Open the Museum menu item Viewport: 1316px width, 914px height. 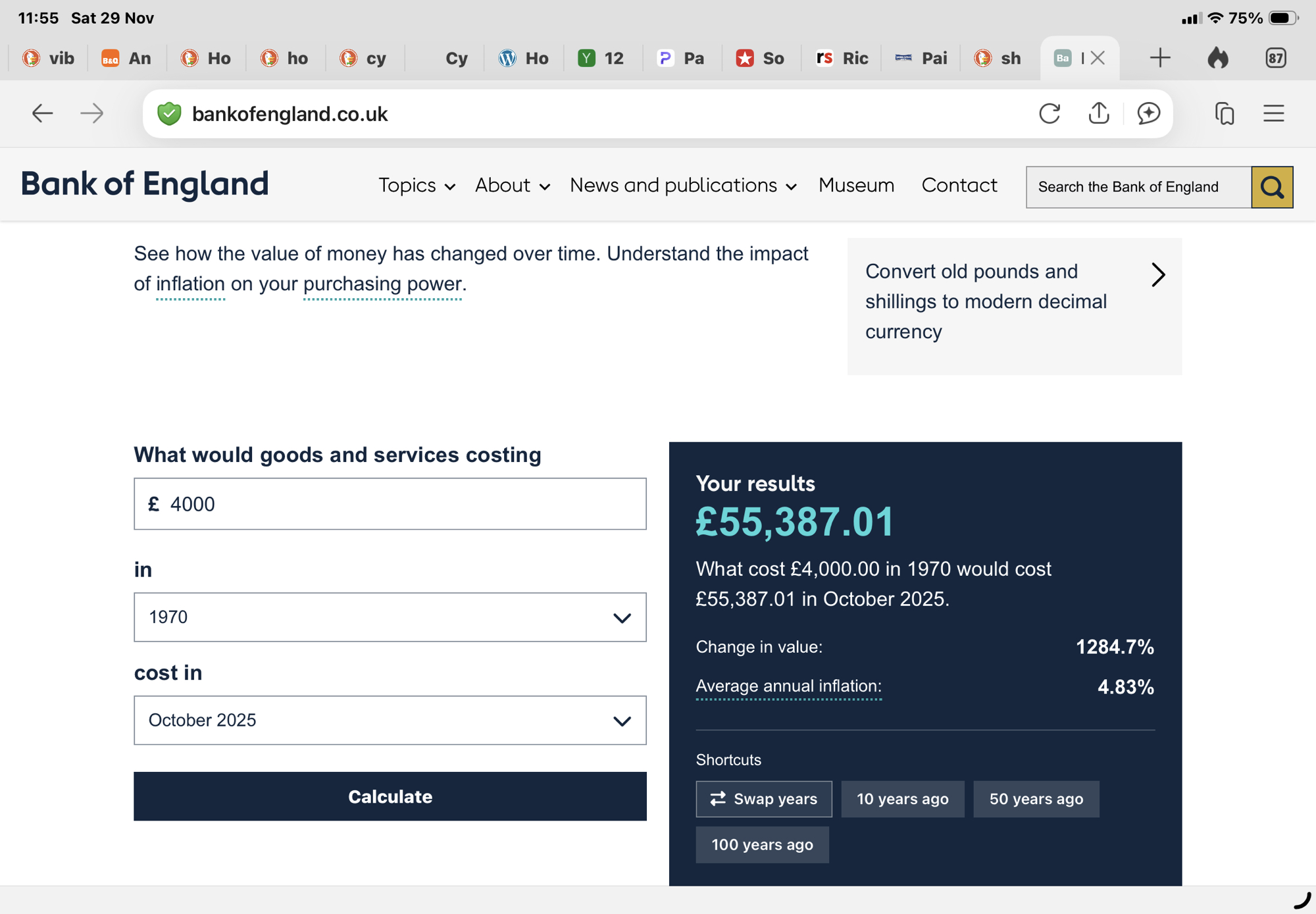click(x=856, y=186)
